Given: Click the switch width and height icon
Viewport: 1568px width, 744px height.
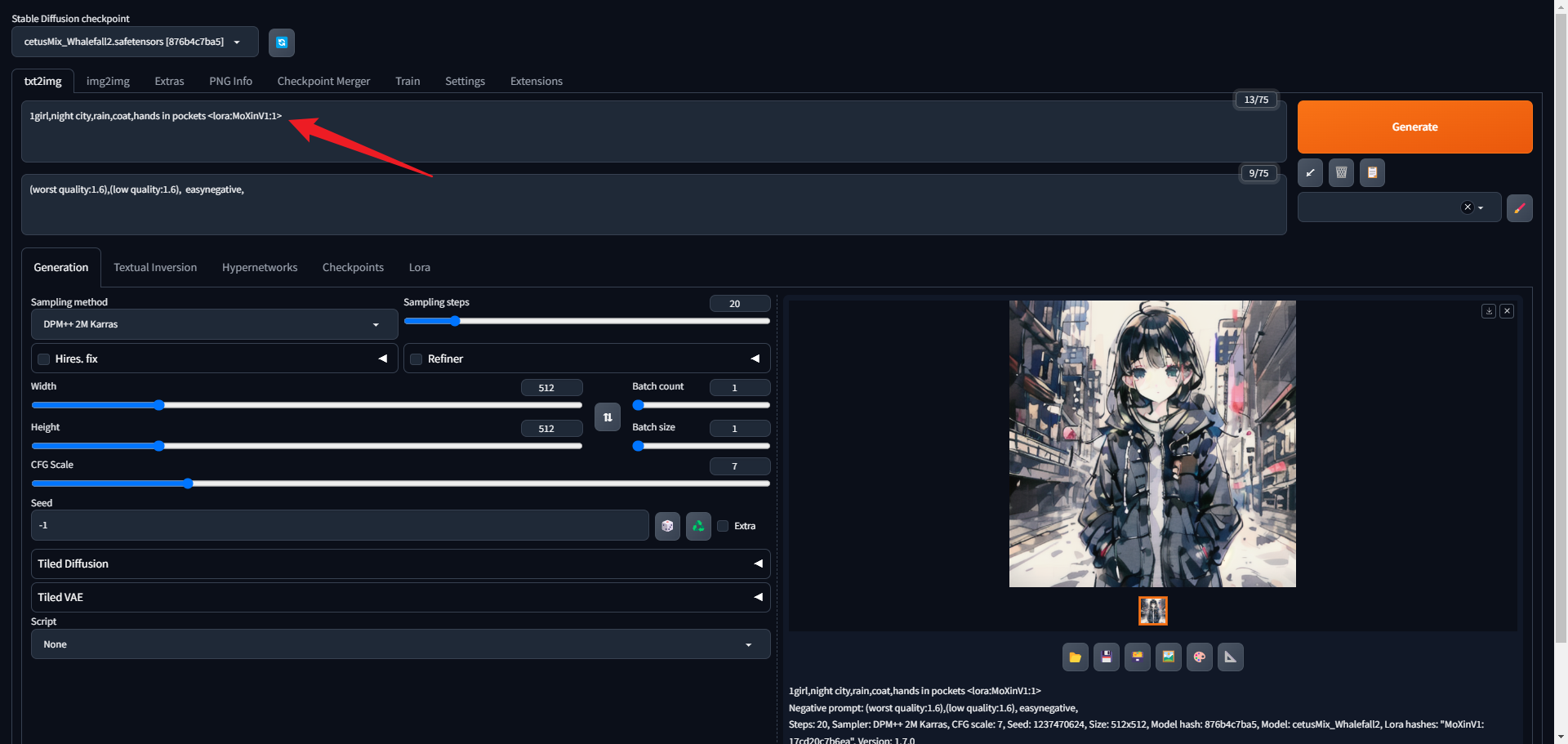Looking at the screenshot, I should point(608,417).
